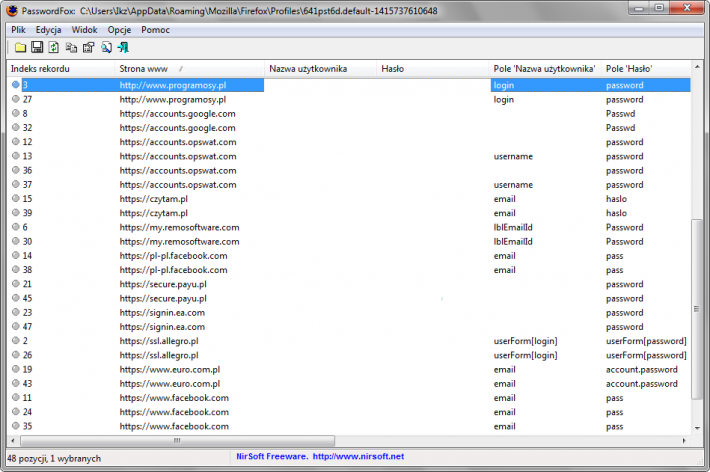The width and height of the screenshot is (710, 472).
Task: Click the bullet icon of selected record 3
Action: click(x=16, y=85)
